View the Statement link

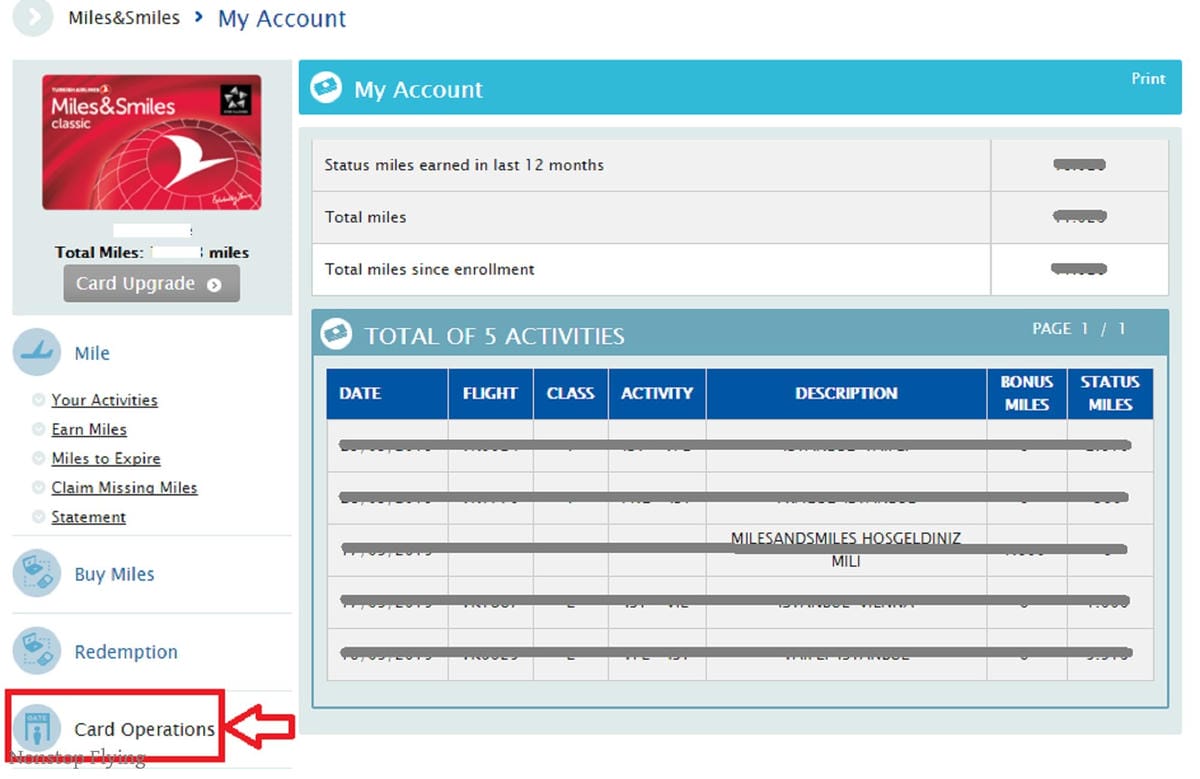click(x=88, y=517)
